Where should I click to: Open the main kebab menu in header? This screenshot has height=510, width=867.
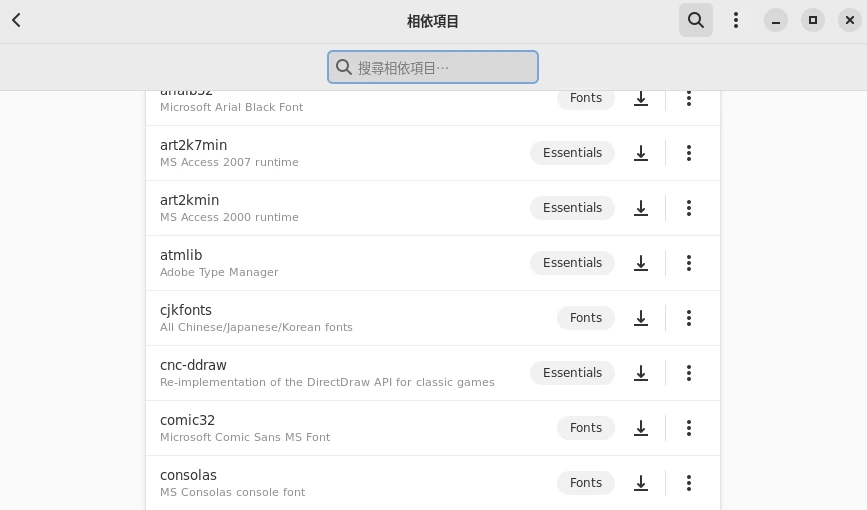(736, 20)
